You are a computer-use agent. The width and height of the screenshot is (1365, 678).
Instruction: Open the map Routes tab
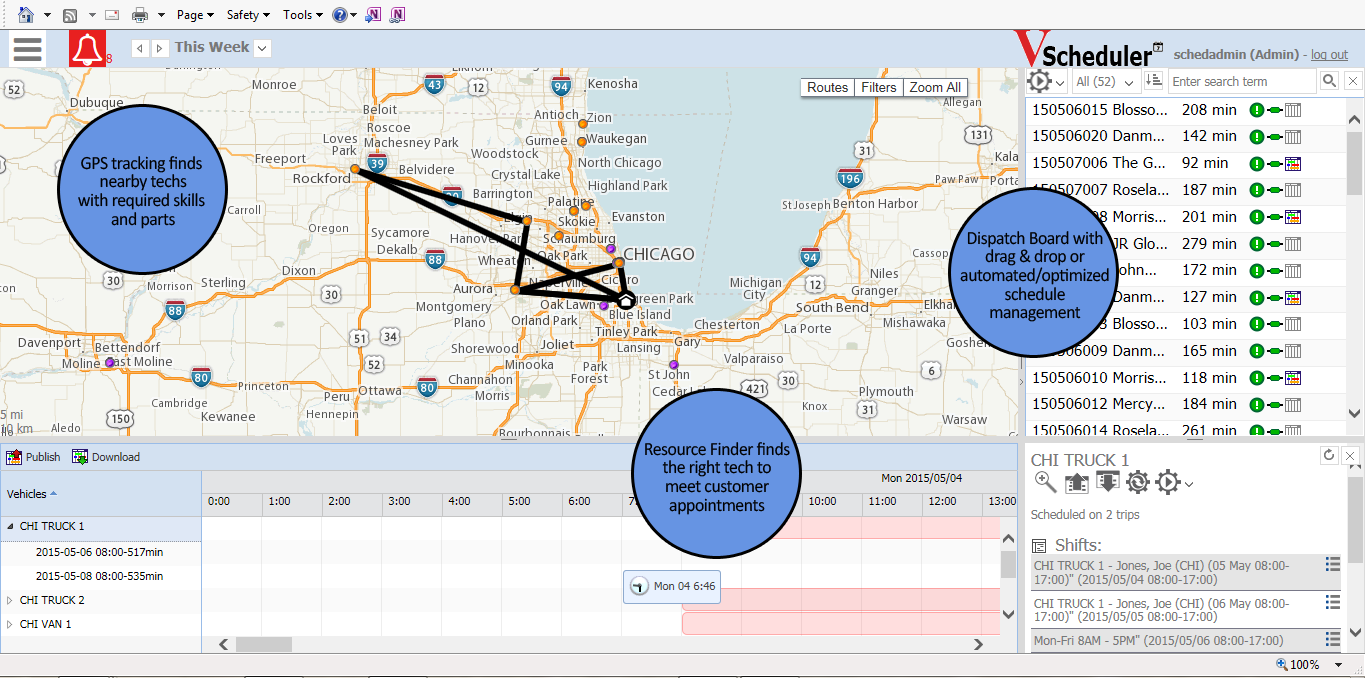[827, 87]
